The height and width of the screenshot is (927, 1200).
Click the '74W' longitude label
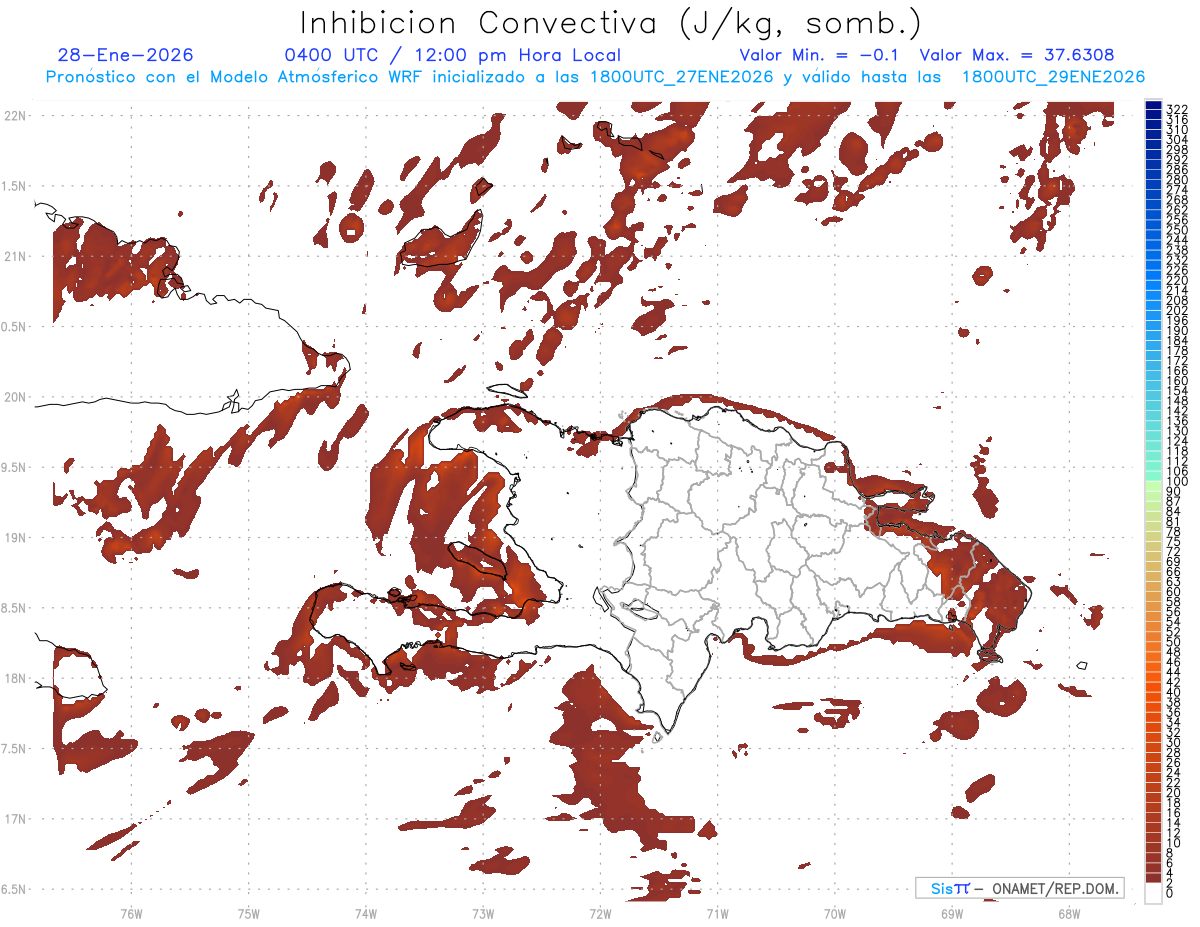click(366, 913)
